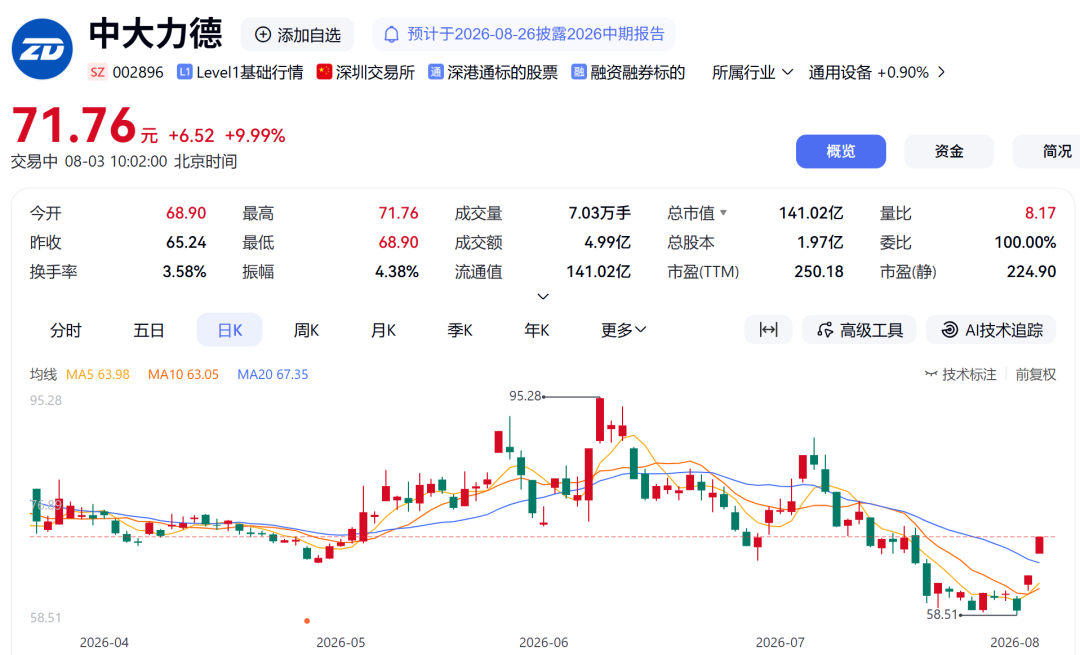Click the 量比 value 8.17

click(x=1040, y=214)
